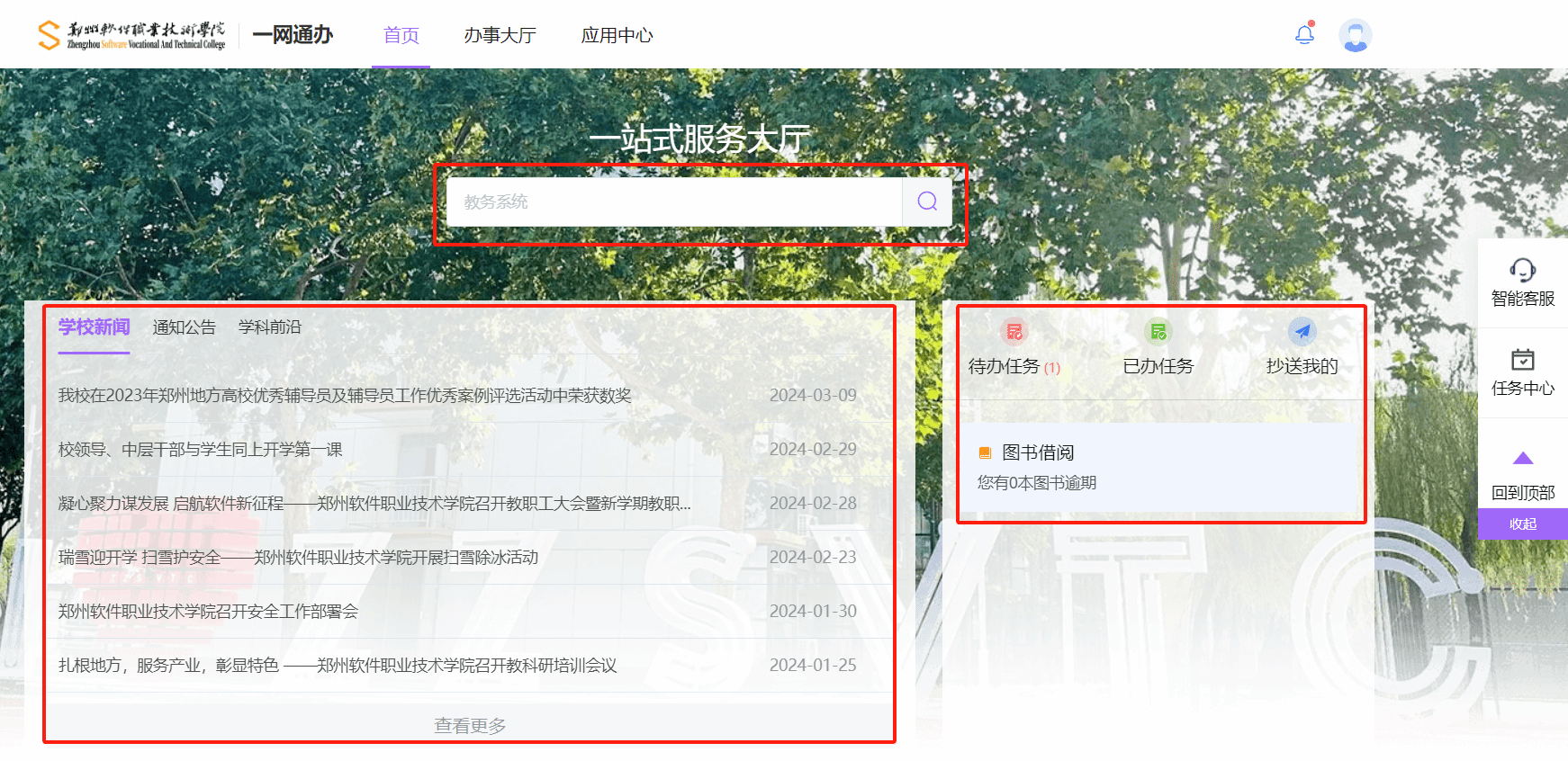Screen dimensions: 1568x761
Task: Open 办事大厅 in top navigation
Action: point(500,35)
